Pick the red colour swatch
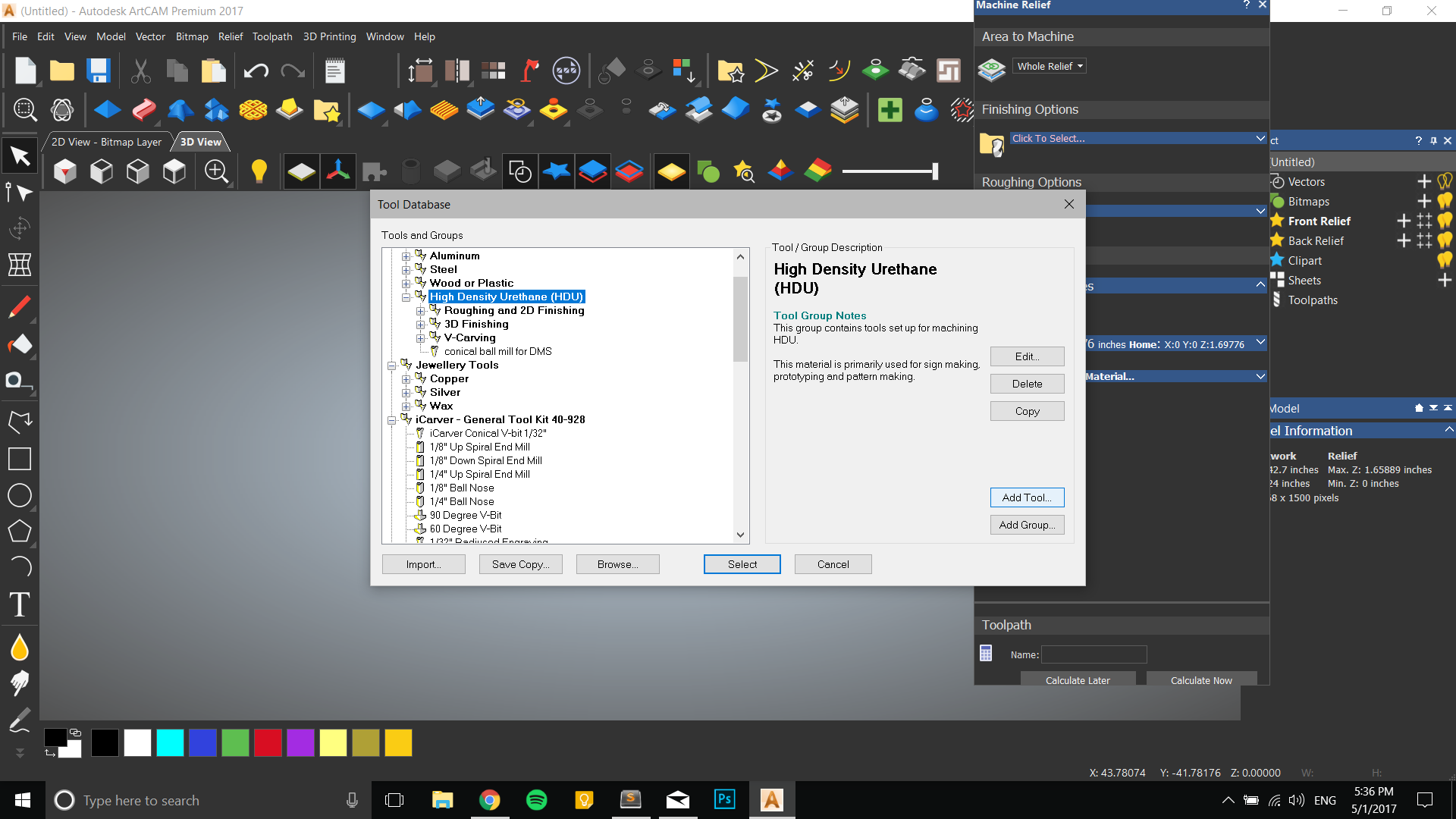This screenshot has height=819, width=1456. point(268,742)
